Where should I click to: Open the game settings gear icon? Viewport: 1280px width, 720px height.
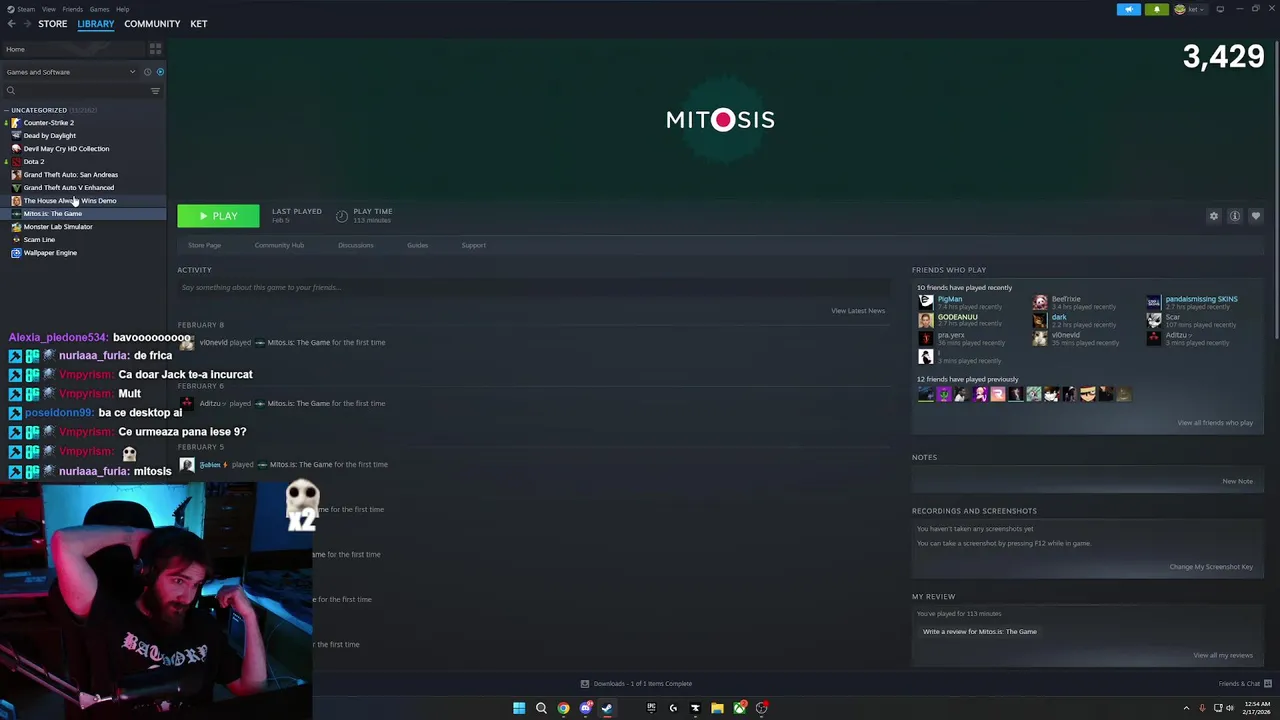coord(1214,216)
